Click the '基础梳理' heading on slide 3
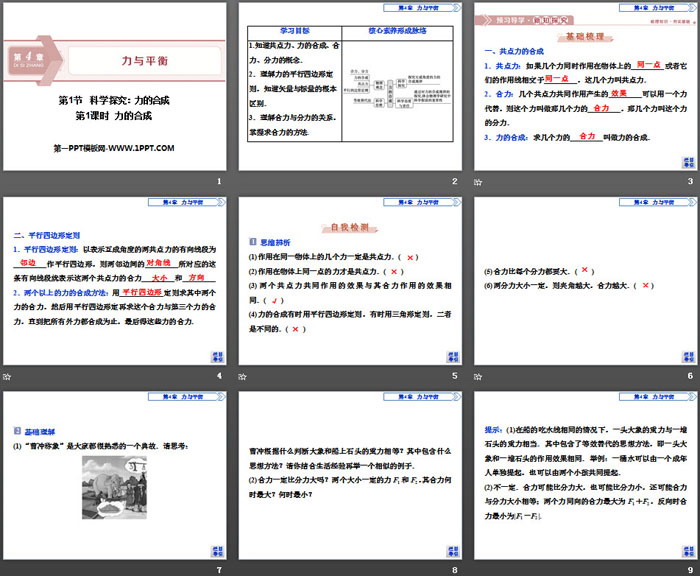The image size is (700, 576). [x=585, y=35]
